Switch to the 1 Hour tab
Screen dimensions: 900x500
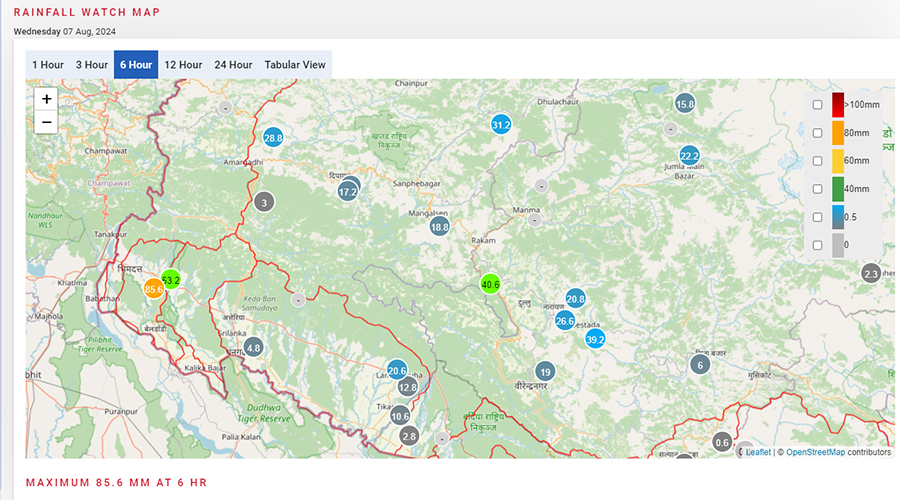pos(48,65)
